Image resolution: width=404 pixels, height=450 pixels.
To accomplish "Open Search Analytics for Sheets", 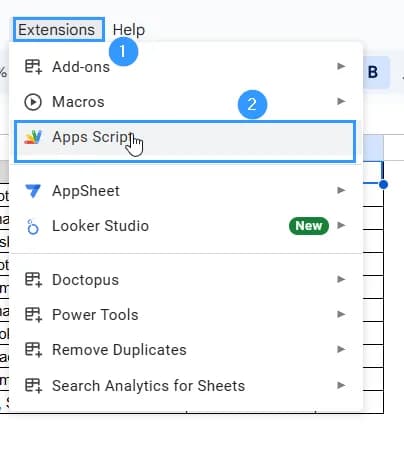I will (186, 386).
